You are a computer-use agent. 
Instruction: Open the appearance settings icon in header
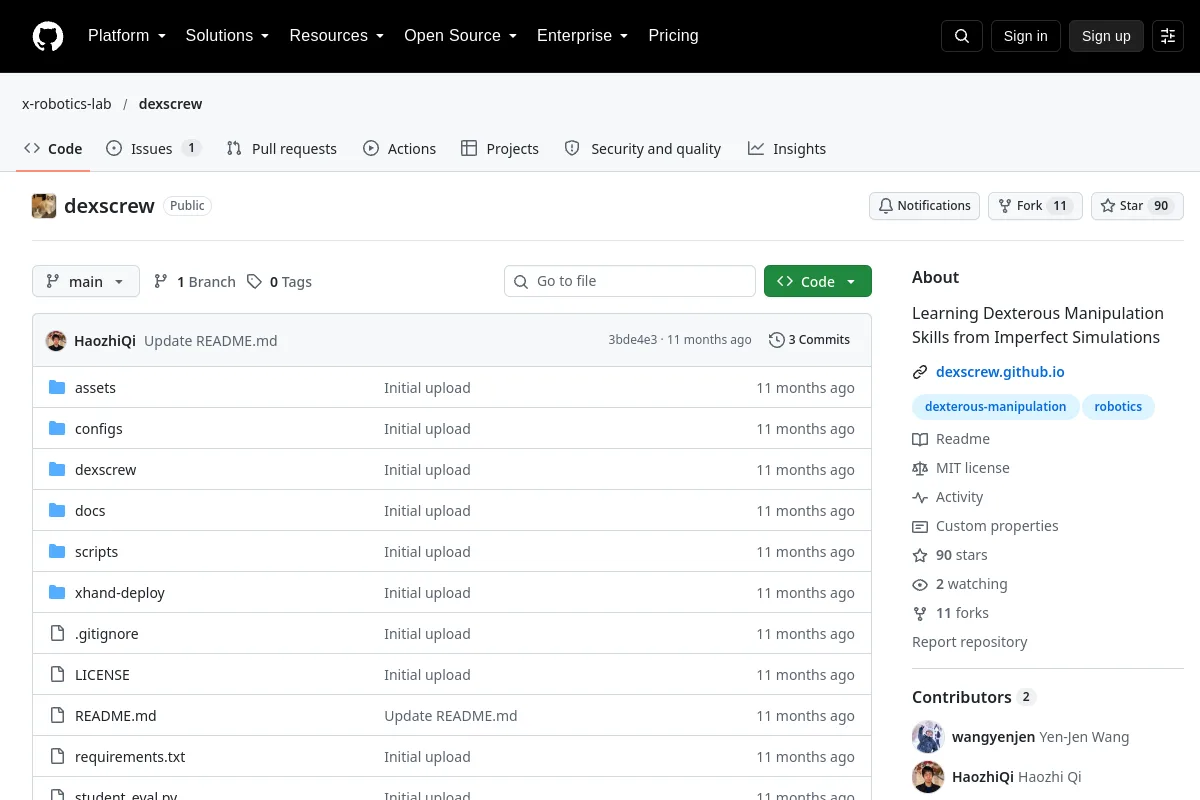[x=1168, y=36]
